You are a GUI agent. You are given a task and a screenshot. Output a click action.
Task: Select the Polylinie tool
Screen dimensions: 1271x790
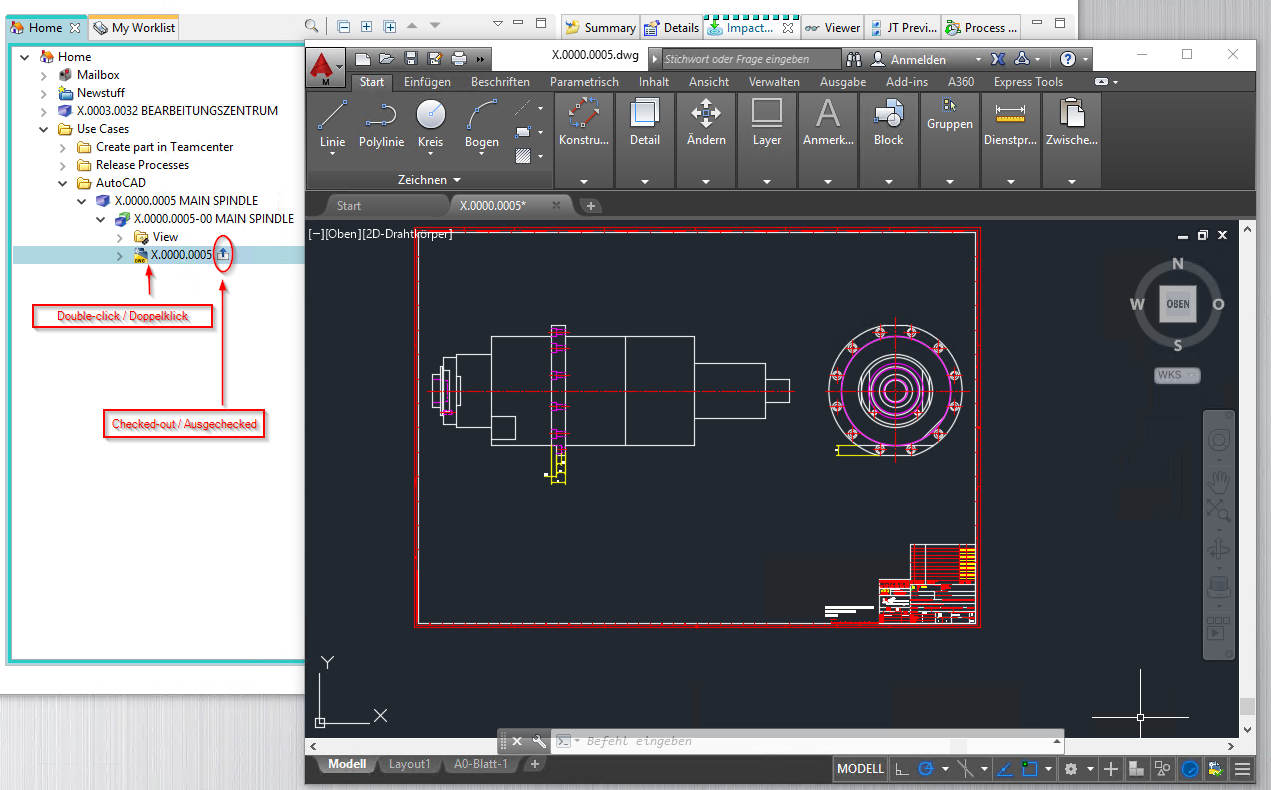coord(381,123)
